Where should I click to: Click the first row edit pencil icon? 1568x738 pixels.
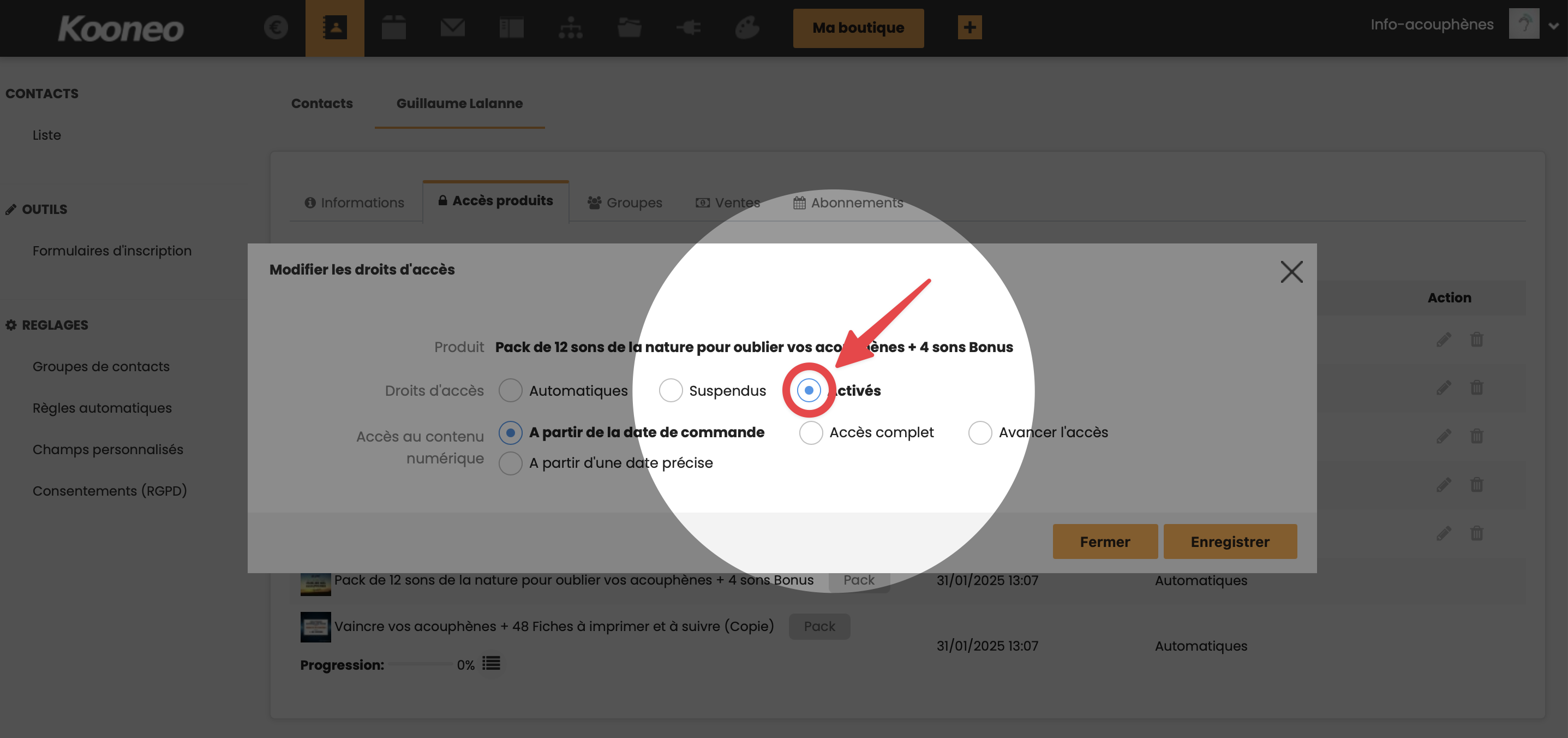click(x=1444, y=339)
